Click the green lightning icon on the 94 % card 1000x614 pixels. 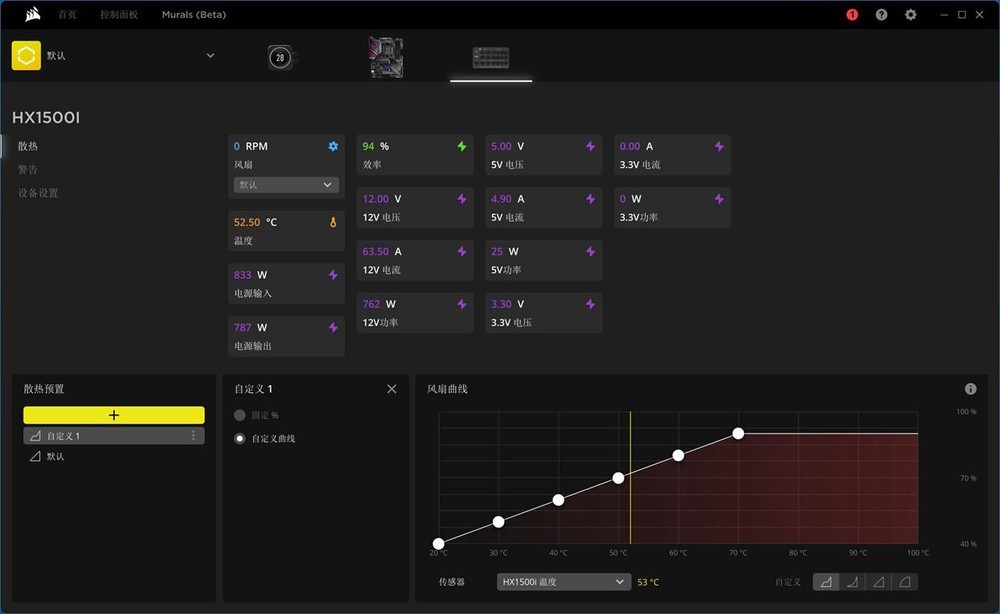coord(462,146)
